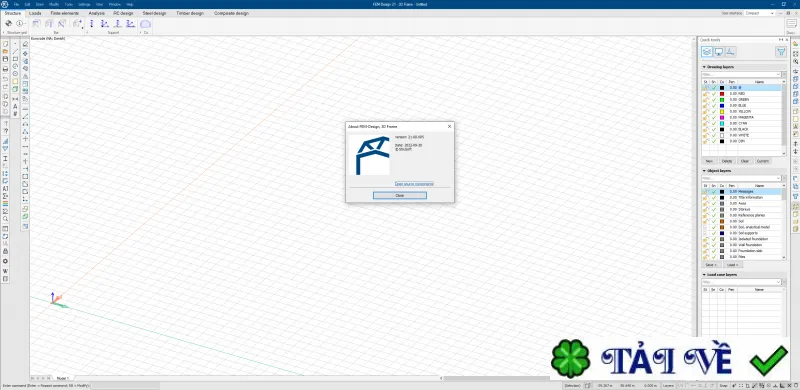Toggle visibility check for Axes object layer
The width and height of the screenshot is (800, 390).
714,203
